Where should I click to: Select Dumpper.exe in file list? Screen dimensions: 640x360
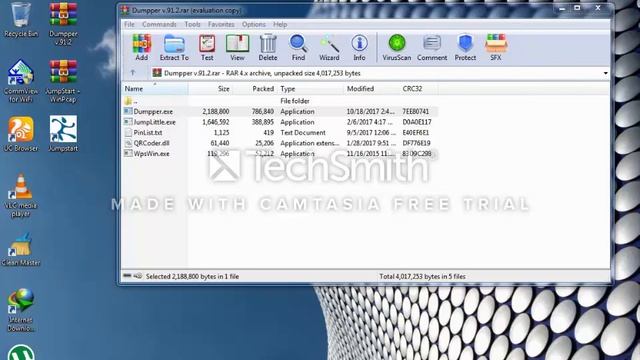(x=280, y=111)
